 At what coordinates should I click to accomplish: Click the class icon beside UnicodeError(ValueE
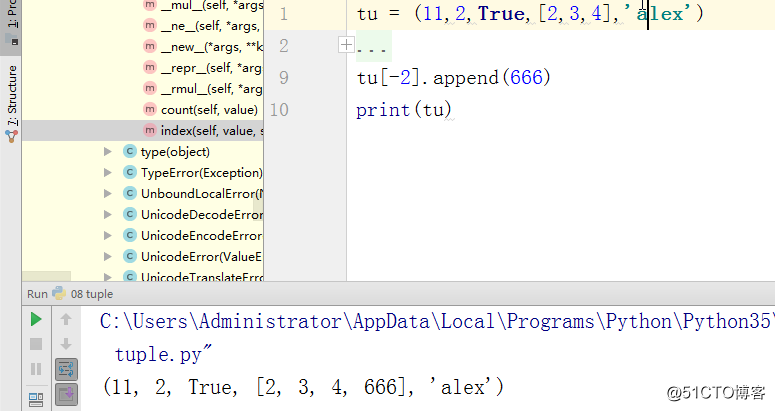[129, 256]
